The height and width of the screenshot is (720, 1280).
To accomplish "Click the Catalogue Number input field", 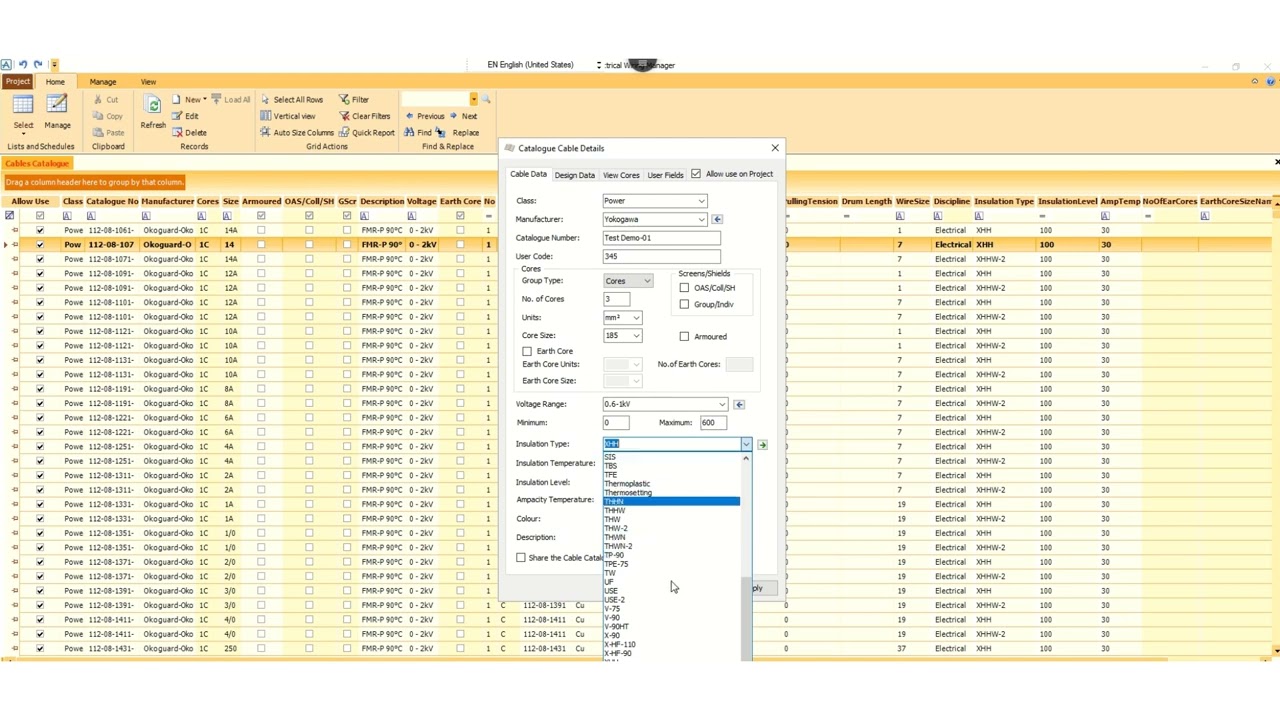I will pyautogui.click(x=661, y=238).
